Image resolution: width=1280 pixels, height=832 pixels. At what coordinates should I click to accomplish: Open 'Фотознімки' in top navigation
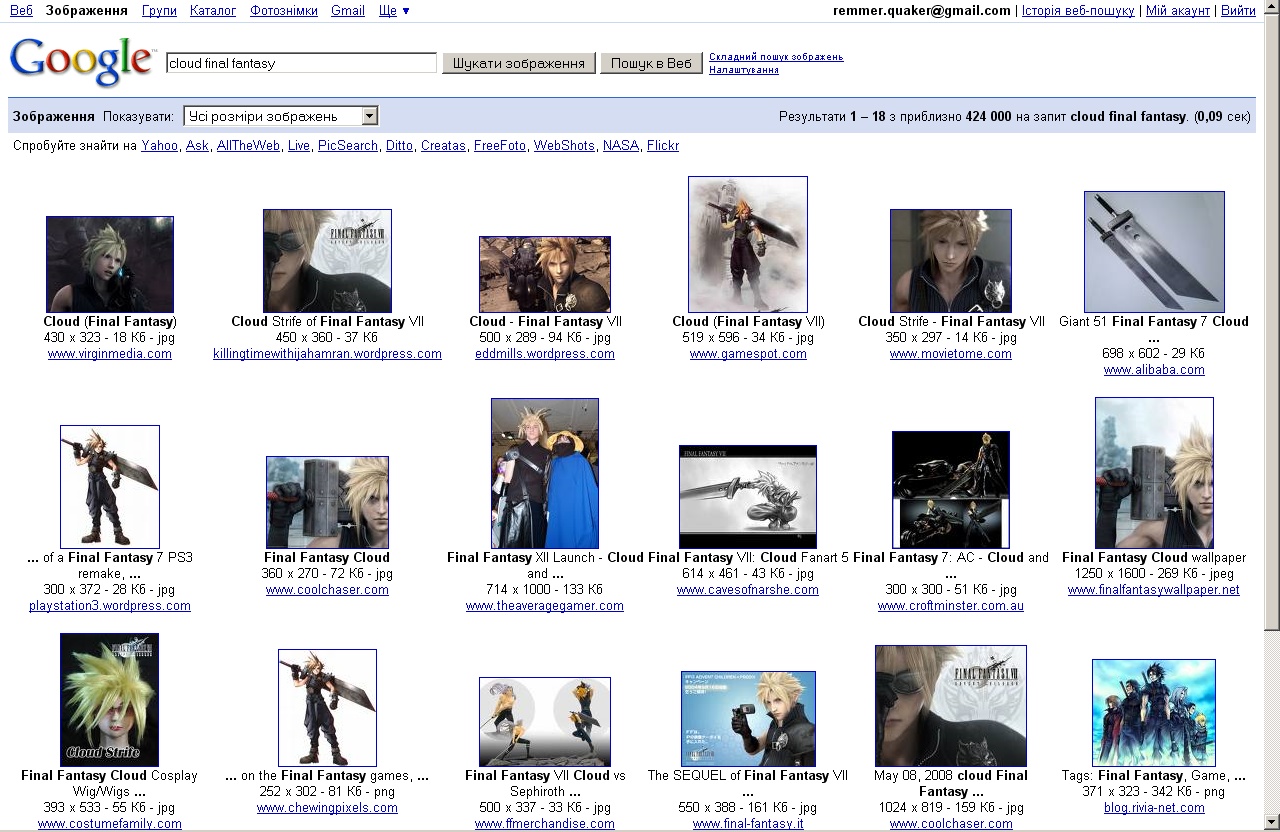(283, 10)
